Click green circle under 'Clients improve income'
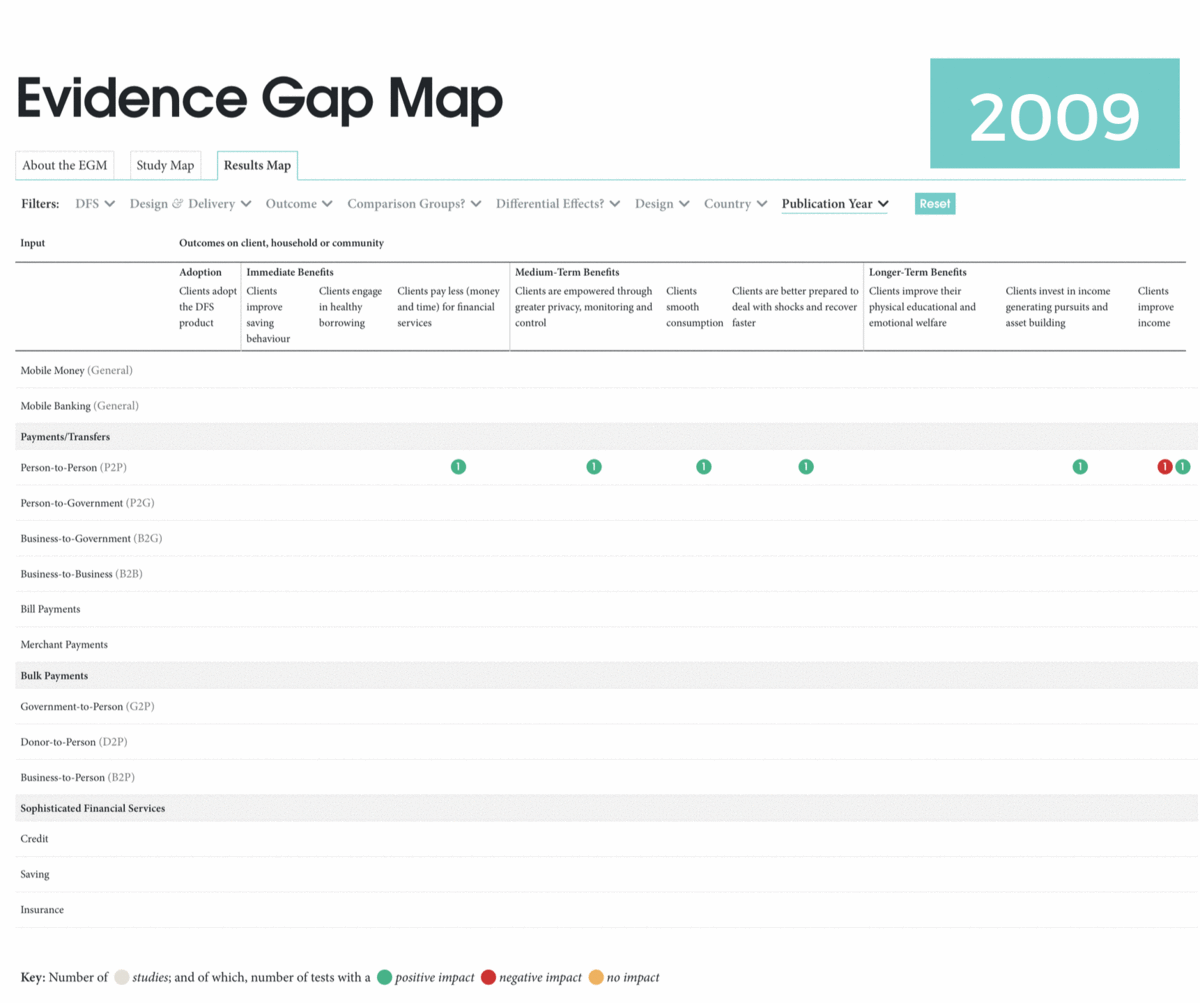Viewport: 1200px width, 1003px height. [1183, 467]
